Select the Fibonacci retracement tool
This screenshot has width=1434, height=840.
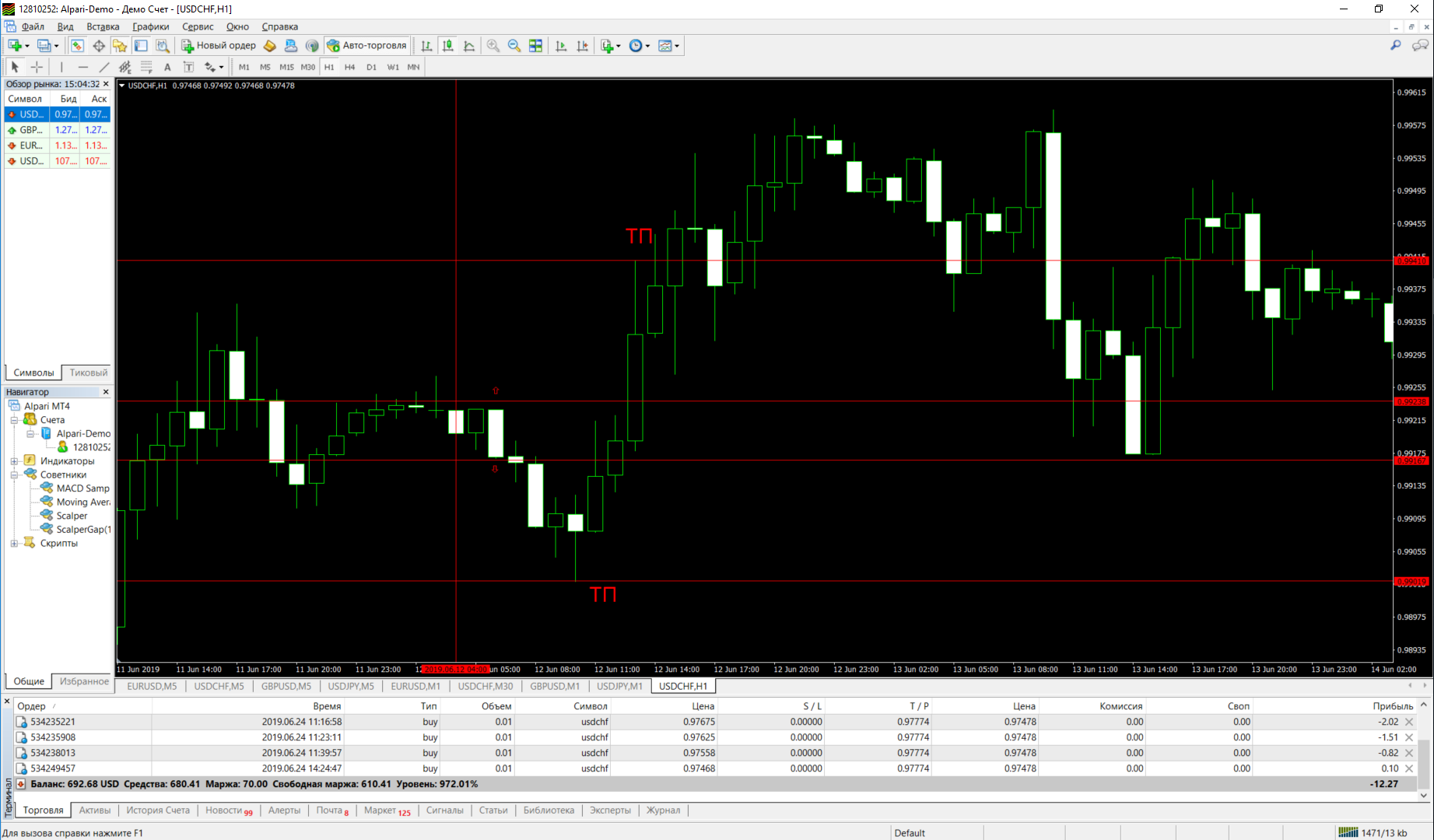[146, 67]
